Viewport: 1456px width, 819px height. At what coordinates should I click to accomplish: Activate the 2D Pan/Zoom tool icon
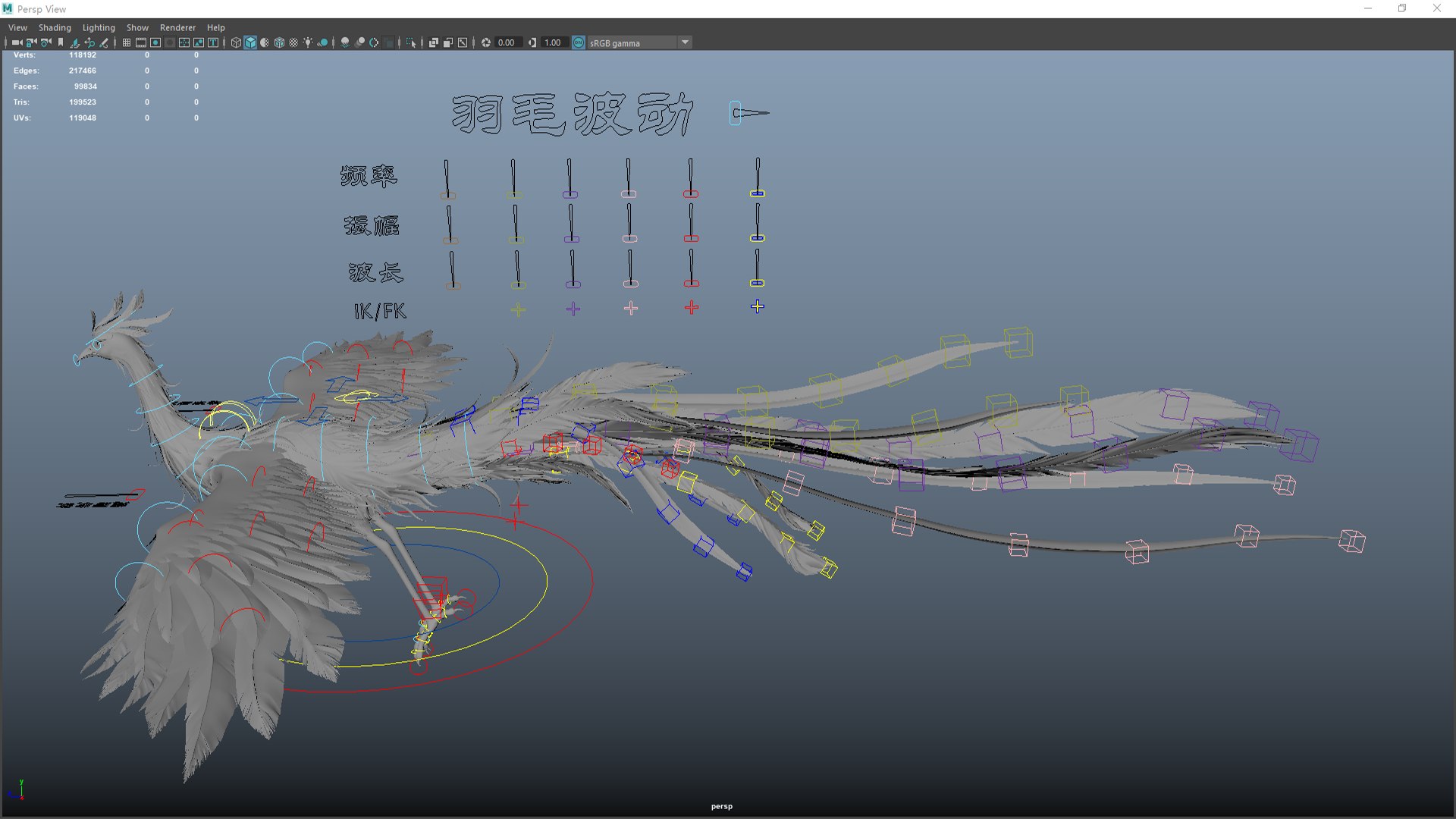point(89,42)
